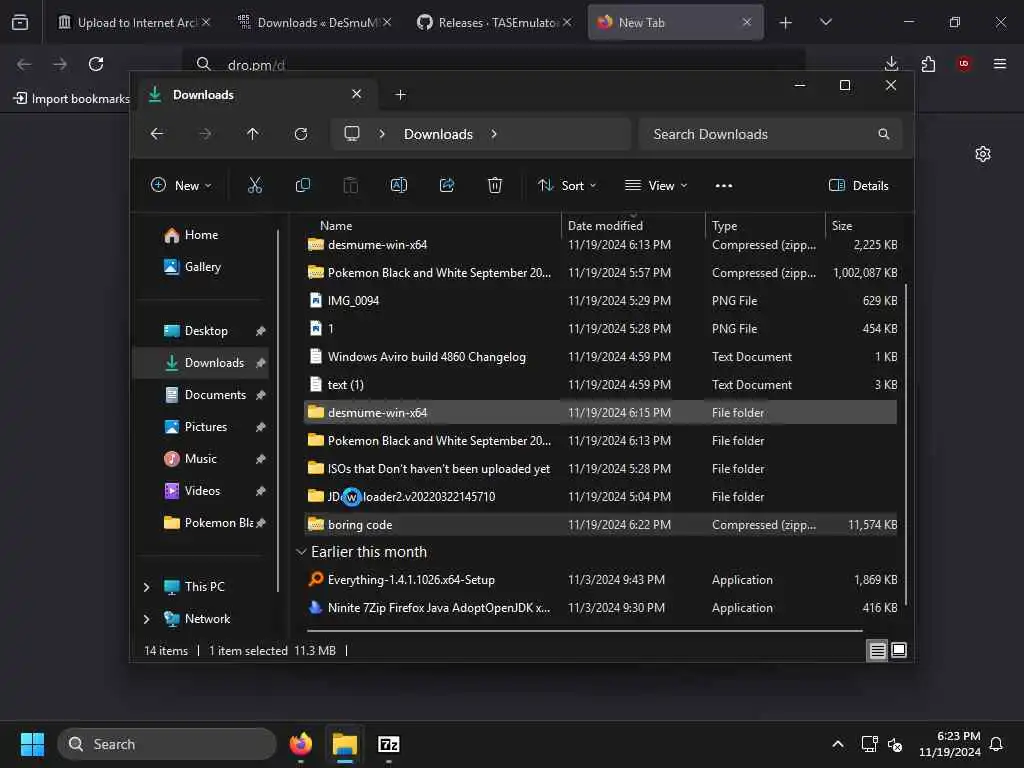
Task: Open notification bell in system tray
Action: click(996, 744)
